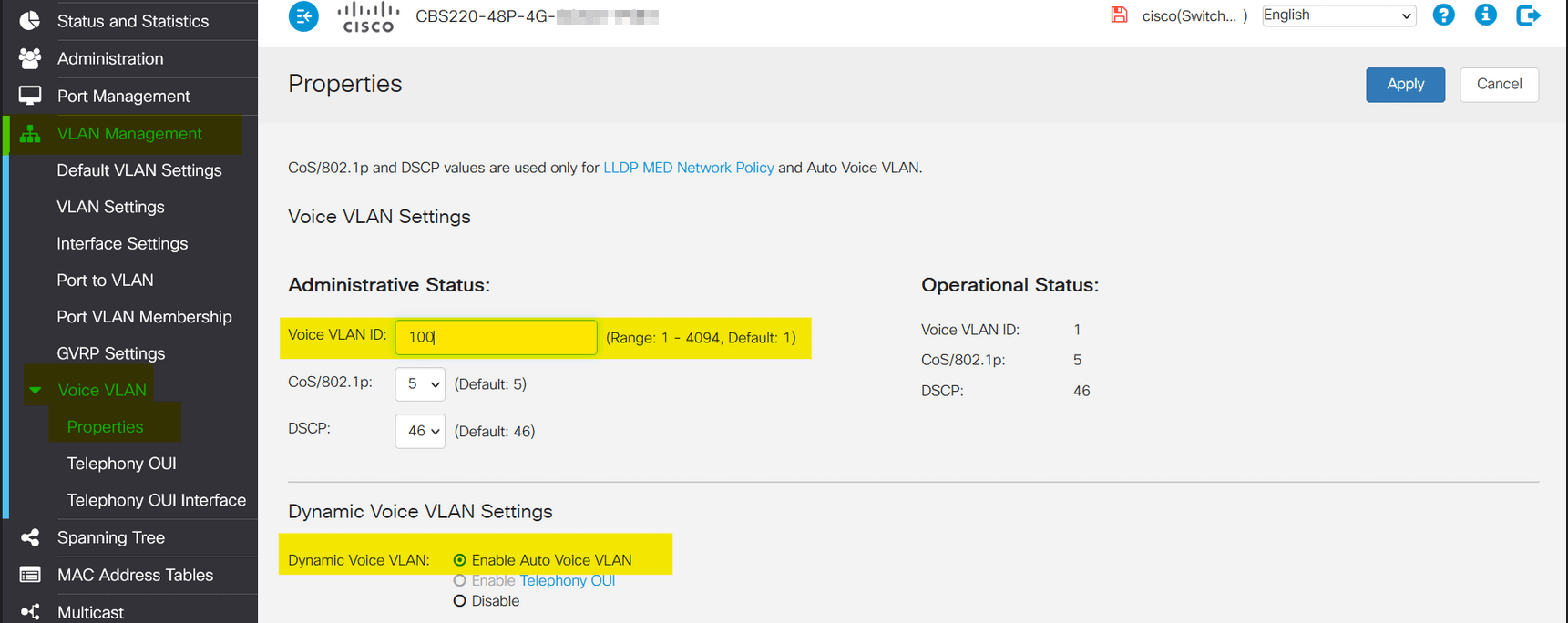
Task: Click the red save configuration icon
Action: (x=1119, y=15)
